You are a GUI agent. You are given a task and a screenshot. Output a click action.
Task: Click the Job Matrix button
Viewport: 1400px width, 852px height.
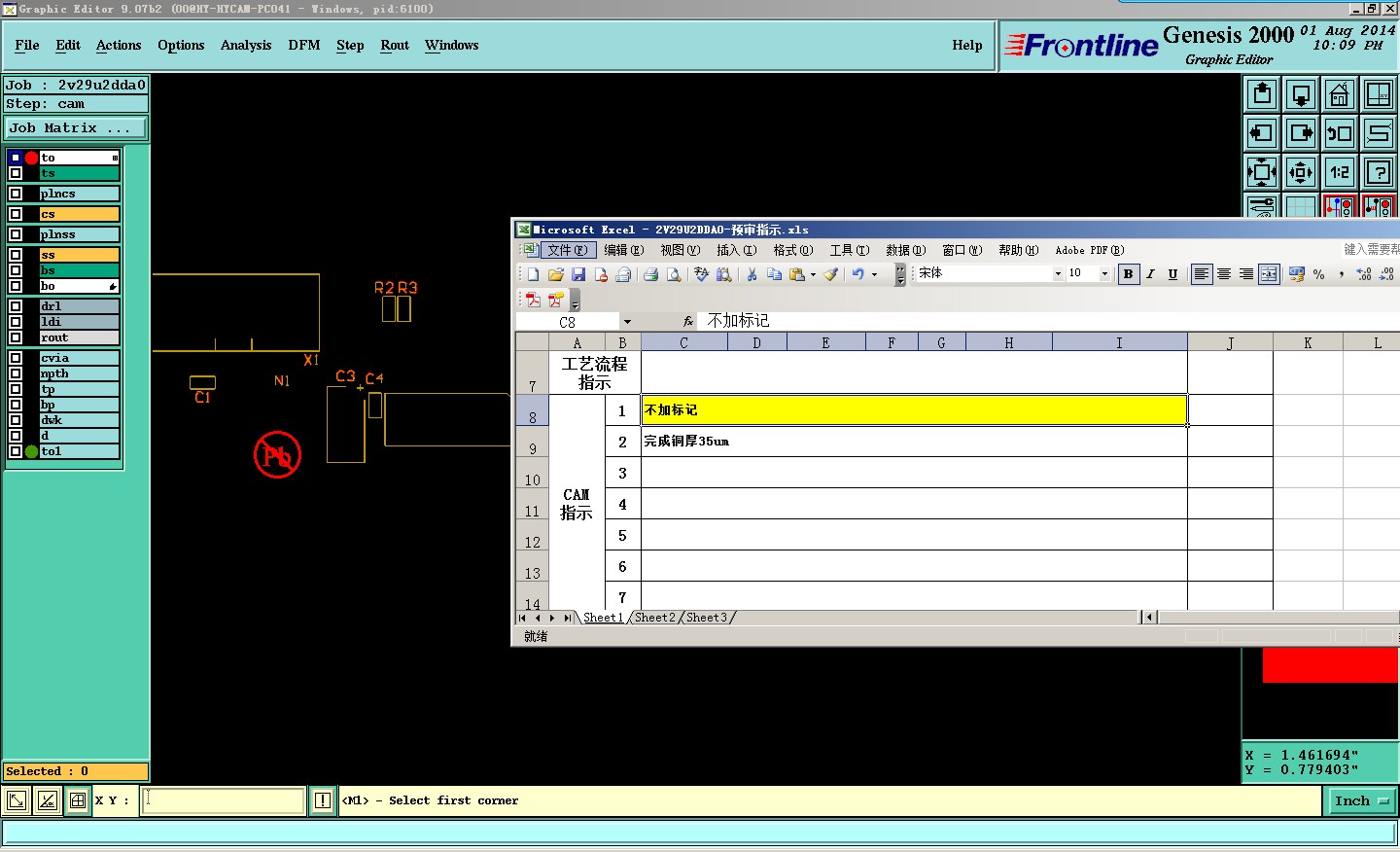pos(76,128)
